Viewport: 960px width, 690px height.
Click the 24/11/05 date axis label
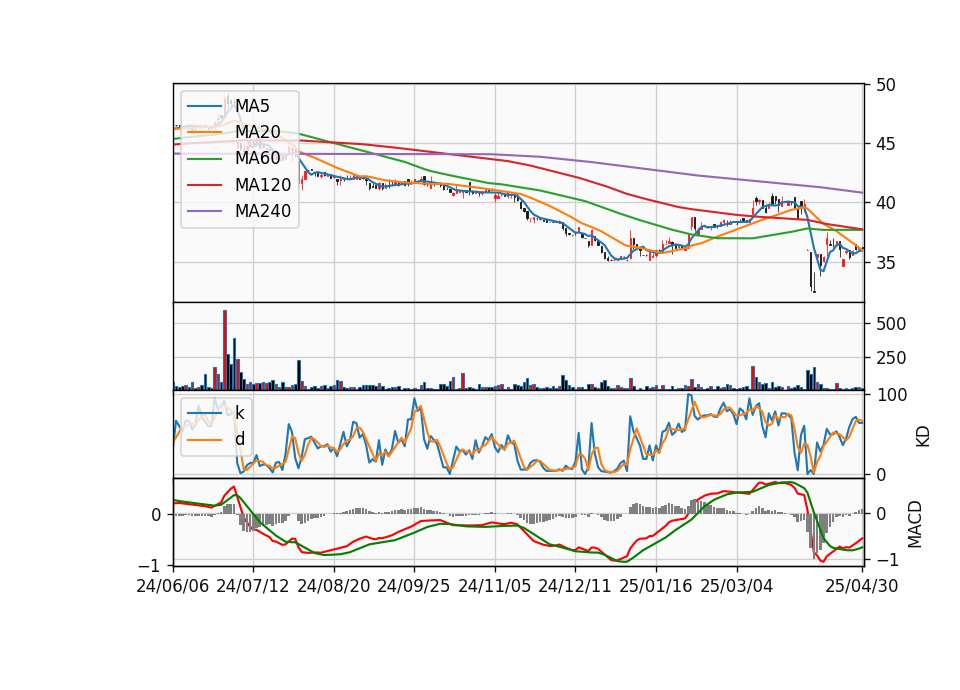[495, 586]
